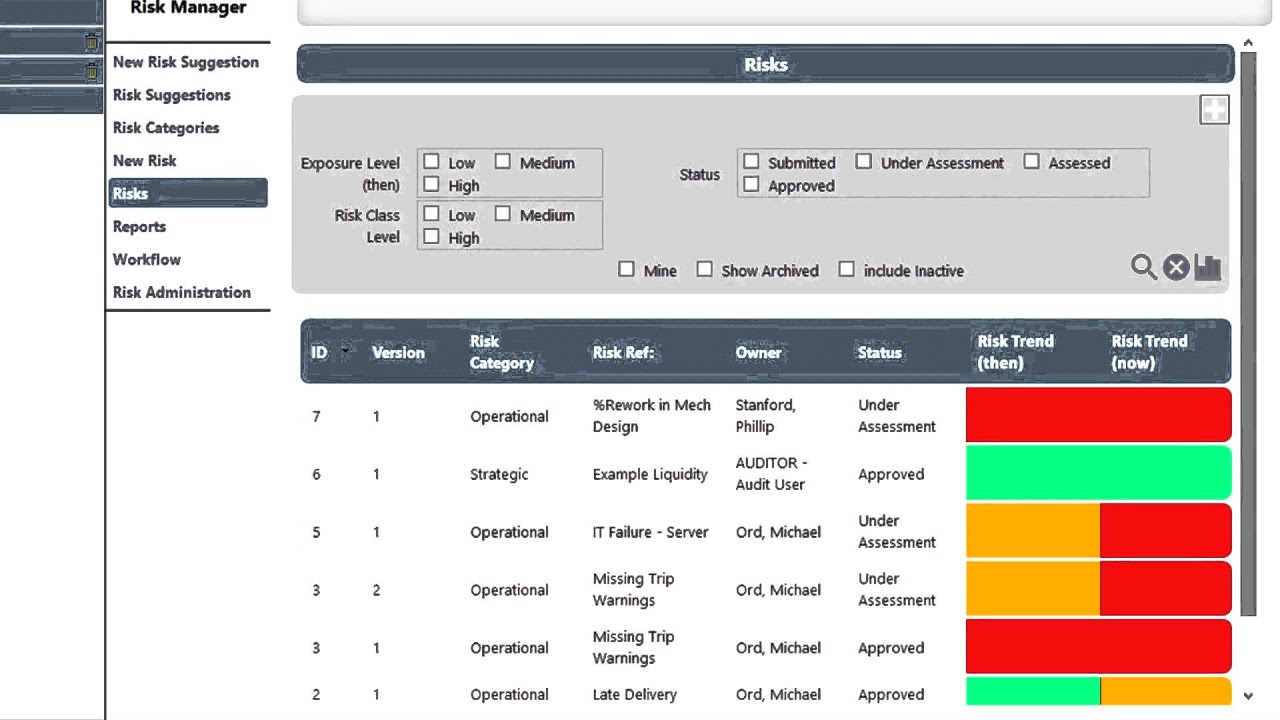1280x720 pixels.
Task: Toggle the Mine checkbox
Action: tap(626, 269)
